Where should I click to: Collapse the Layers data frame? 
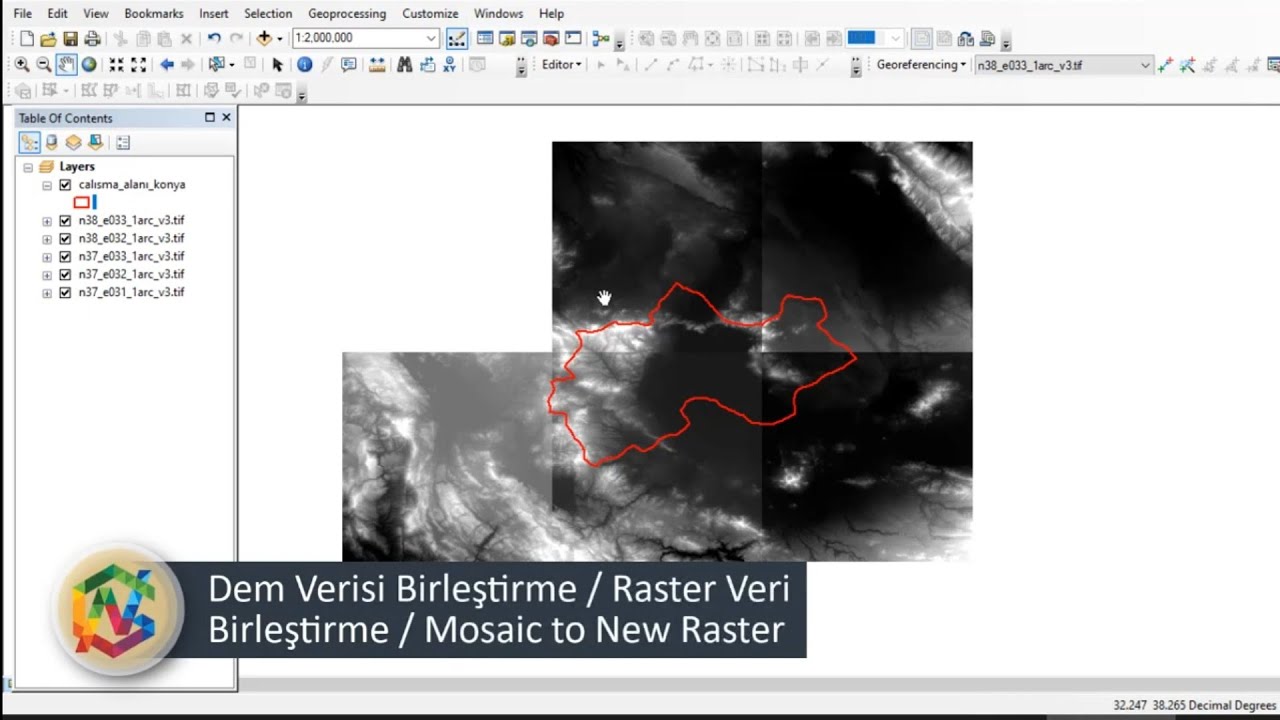[x=28, y=167]
